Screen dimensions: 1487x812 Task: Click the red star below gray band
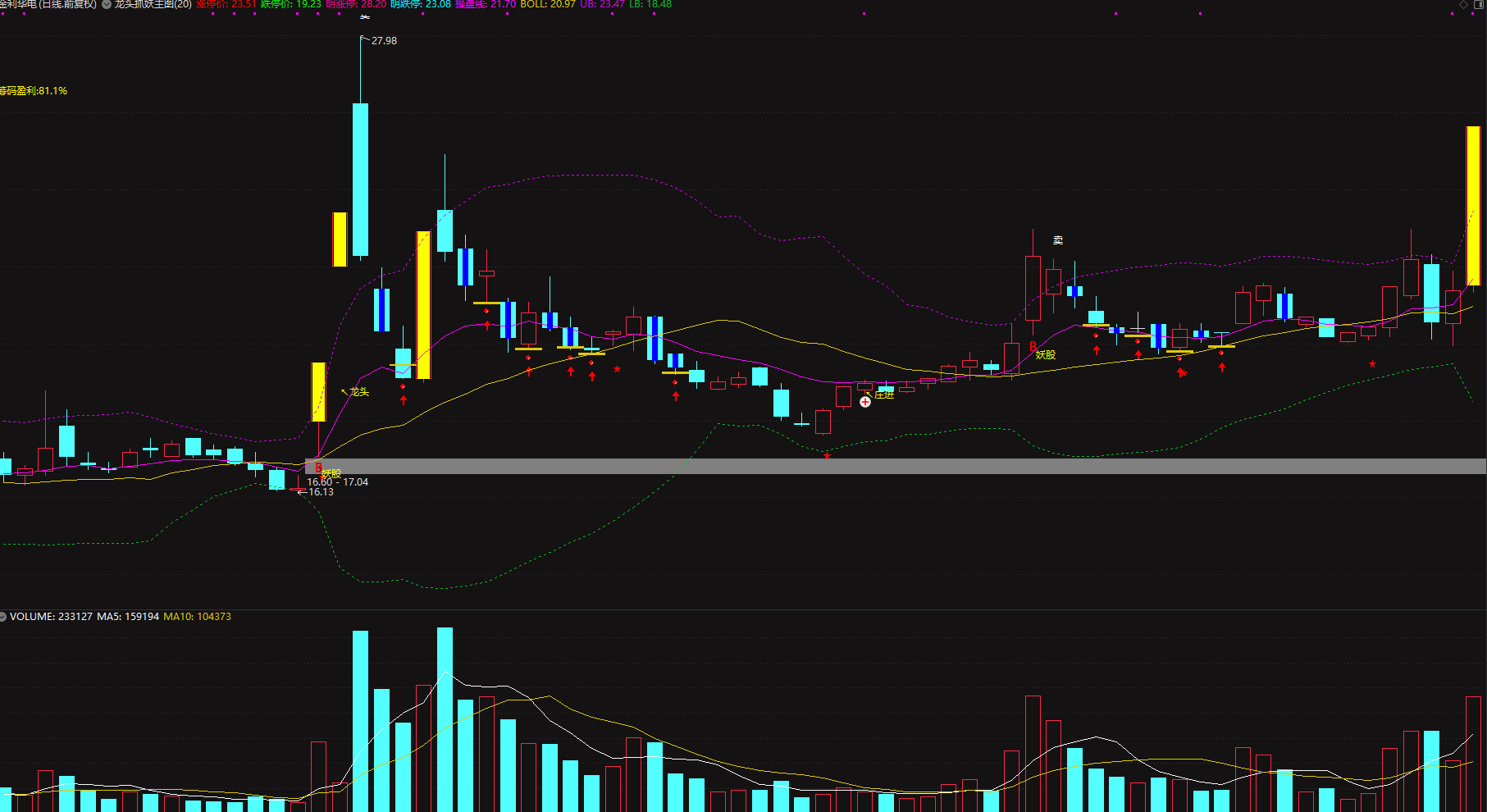tap(827, 455)
